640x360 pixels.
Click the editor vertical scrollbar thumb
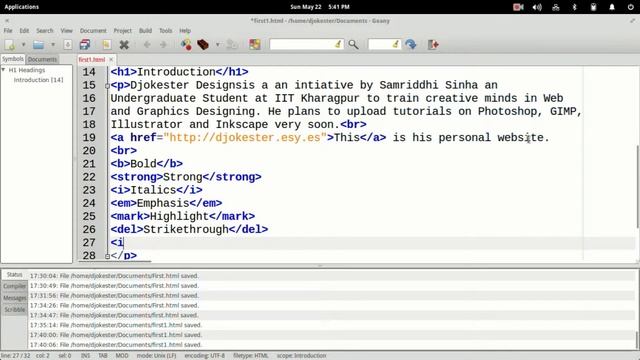[x=637, y=187]
